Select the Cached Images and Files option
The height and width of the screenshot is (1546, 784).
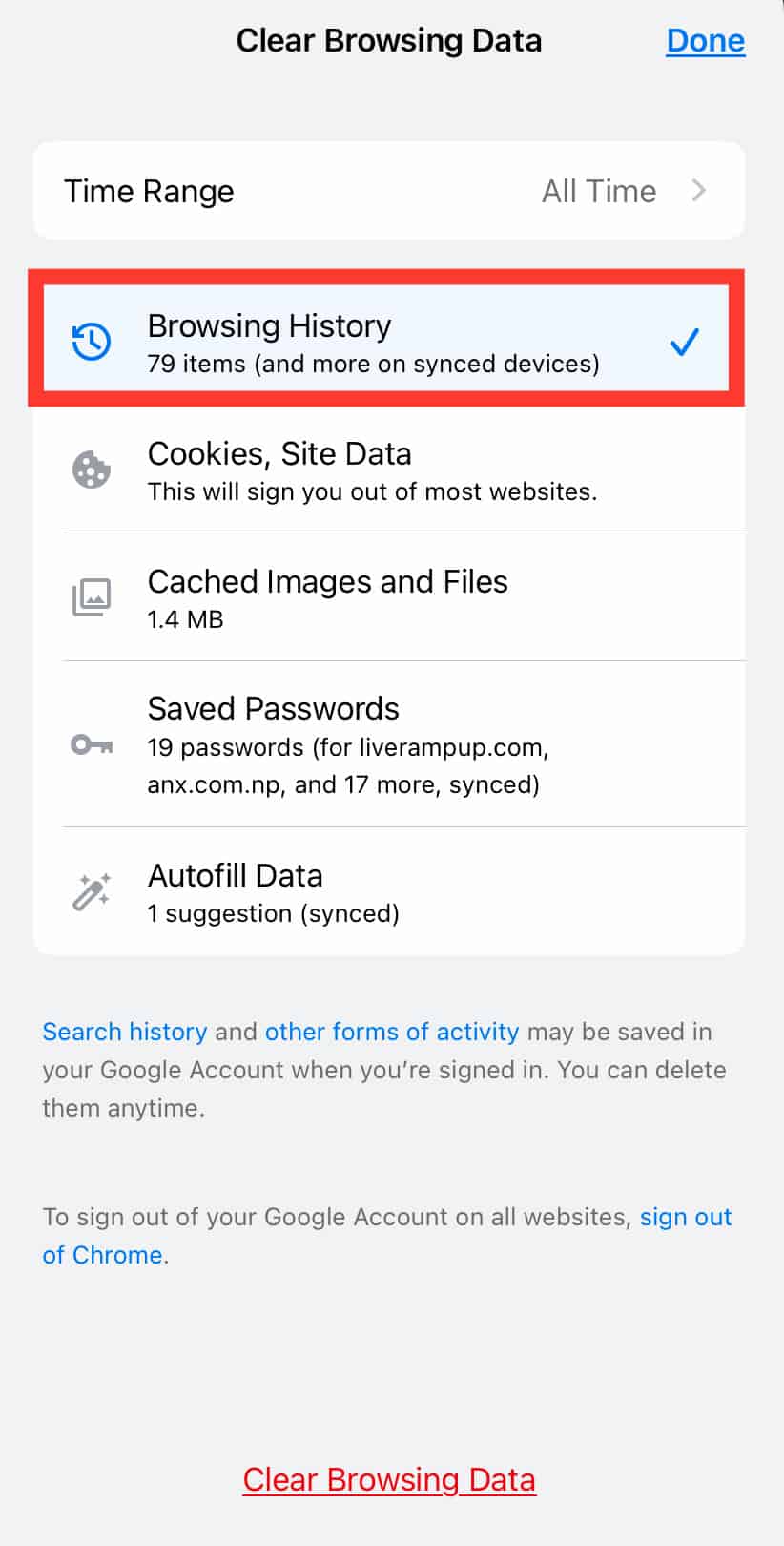tap(389, 597)
